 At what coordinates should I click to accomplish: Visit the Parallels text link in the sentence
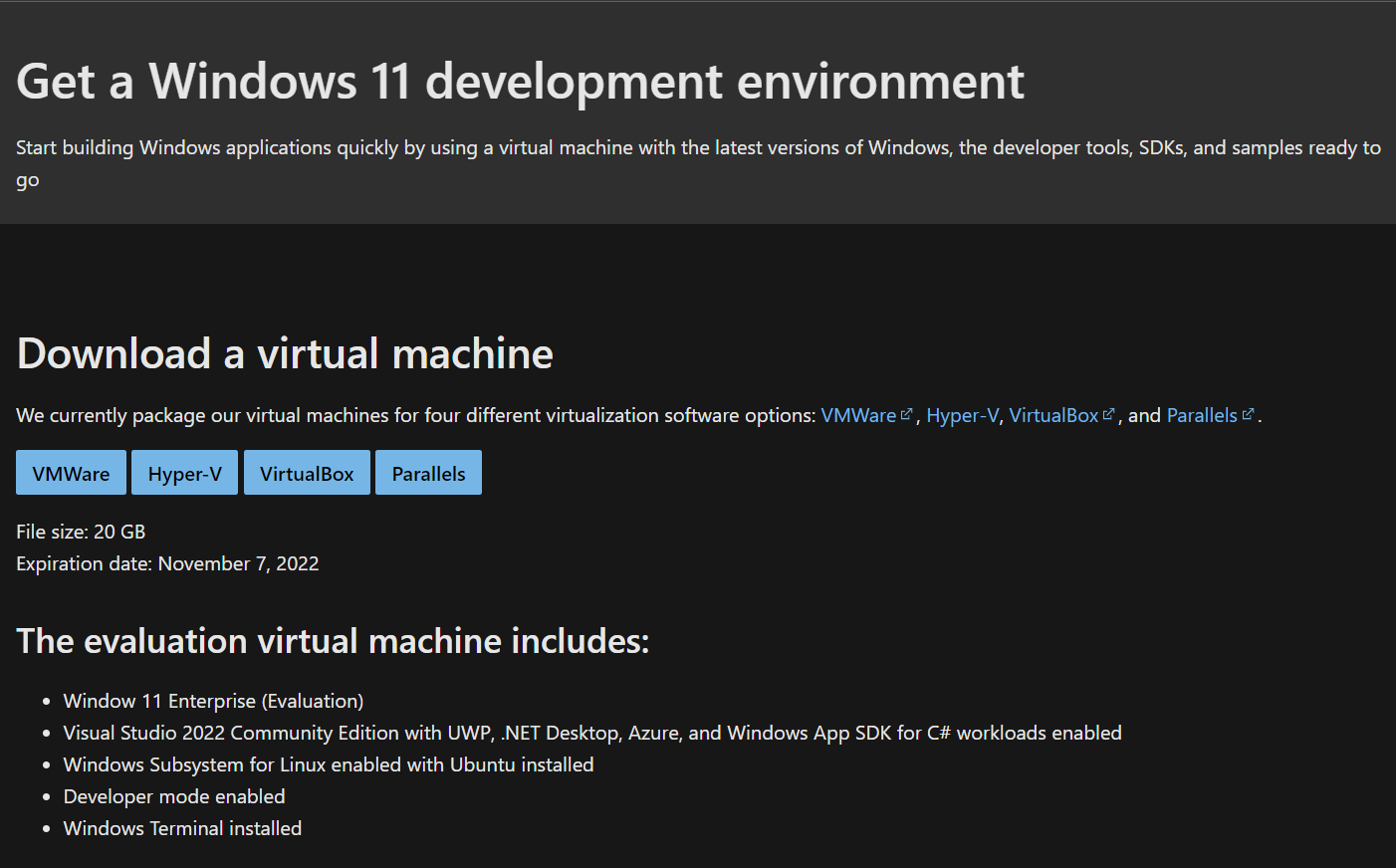coord(1202,415)
